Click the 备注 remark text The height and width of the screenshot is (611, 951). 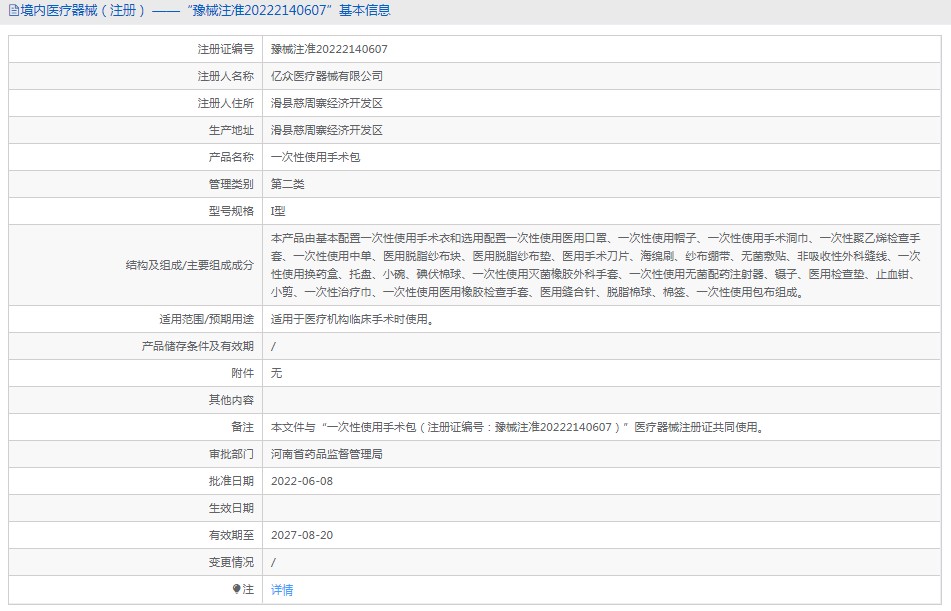pyautogui.click(x=519, y=427)
